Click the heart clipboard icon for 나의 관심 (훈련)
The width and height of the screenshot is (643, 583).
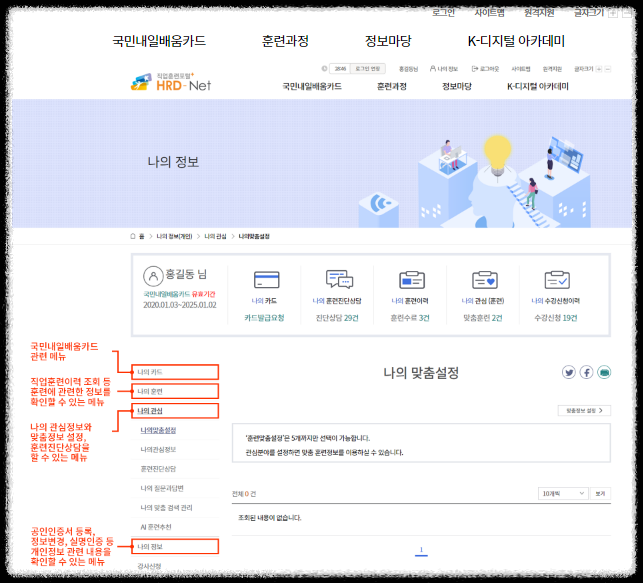[x=485, y=280]
